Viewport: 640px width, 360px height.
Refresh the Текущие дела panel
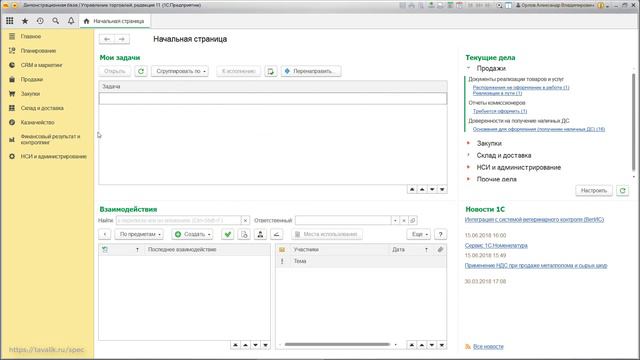[622, 191]
